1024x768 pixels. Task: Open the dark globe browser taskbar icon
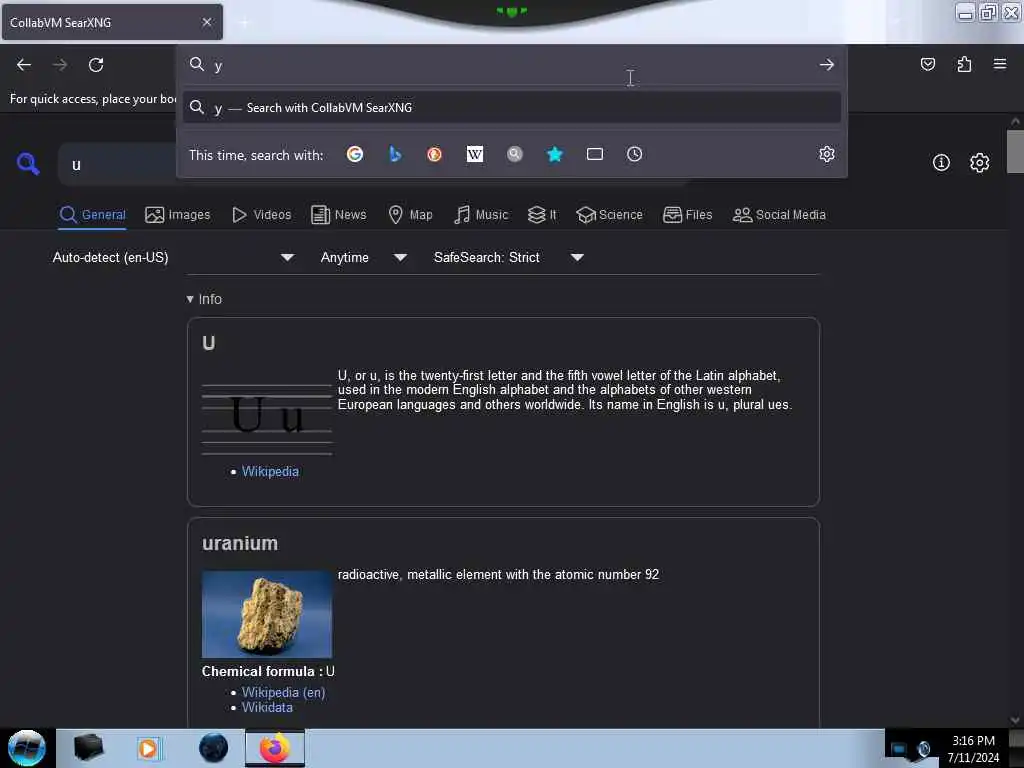point(214,748)
